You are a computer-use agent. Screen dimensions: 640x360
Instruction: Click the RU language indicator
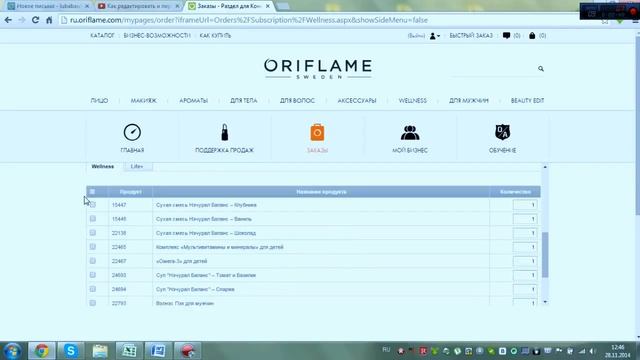click(x=386, y=350)
